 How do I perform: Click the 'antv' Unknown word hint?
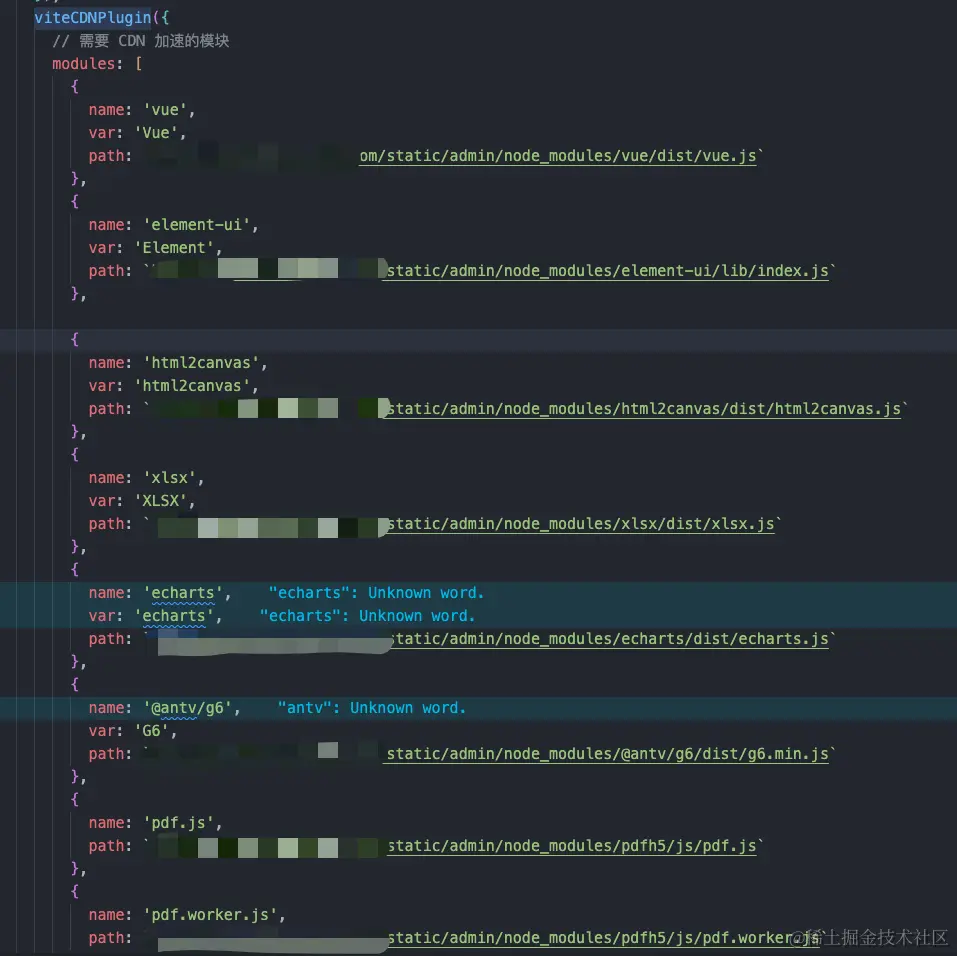click(x=372, y=708)
